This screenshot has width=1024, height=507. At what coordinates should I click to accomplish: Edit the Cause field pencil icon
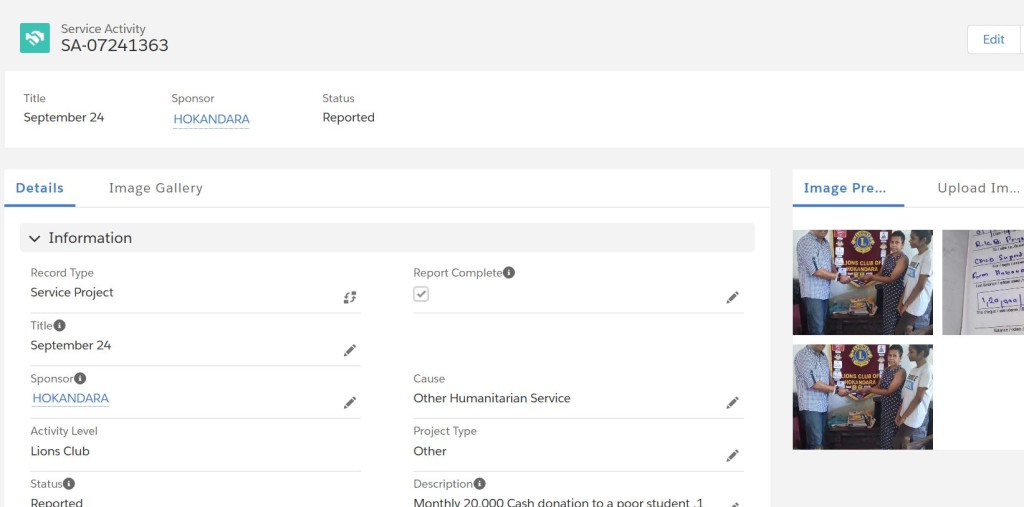pos(733,402)
